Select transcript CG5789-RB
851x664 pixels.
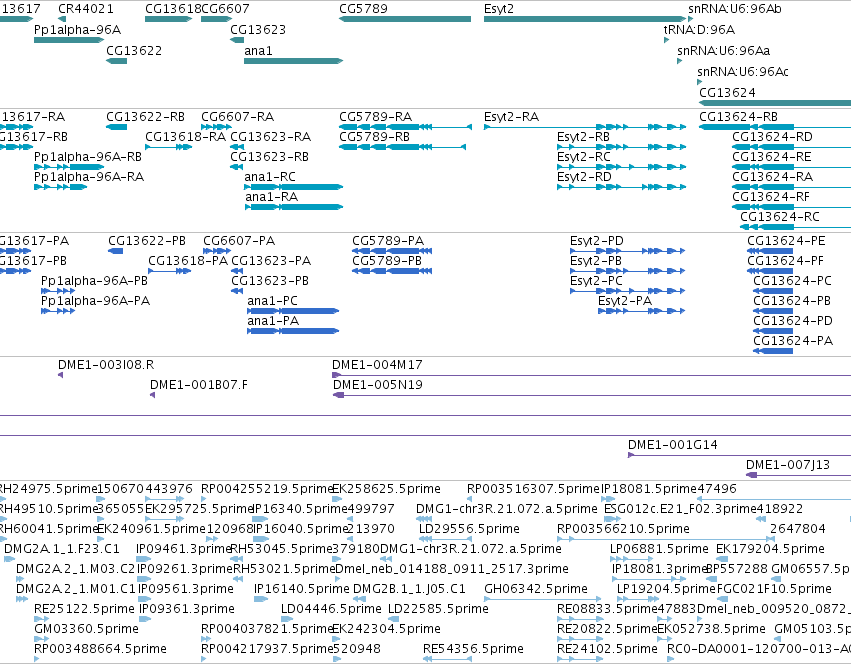point(403,147)
